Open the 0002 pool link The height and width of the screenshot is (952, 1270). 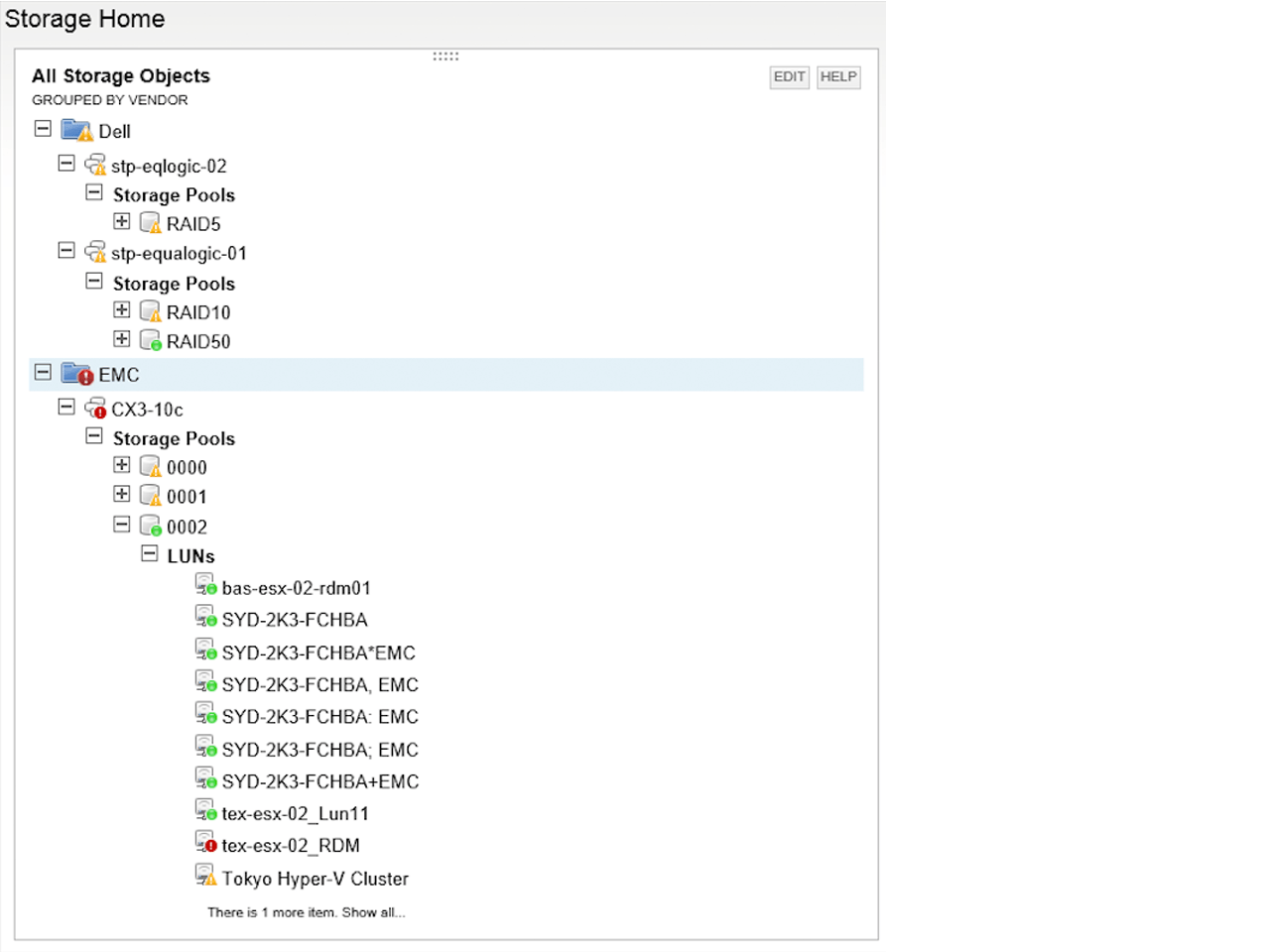[187, 527]
